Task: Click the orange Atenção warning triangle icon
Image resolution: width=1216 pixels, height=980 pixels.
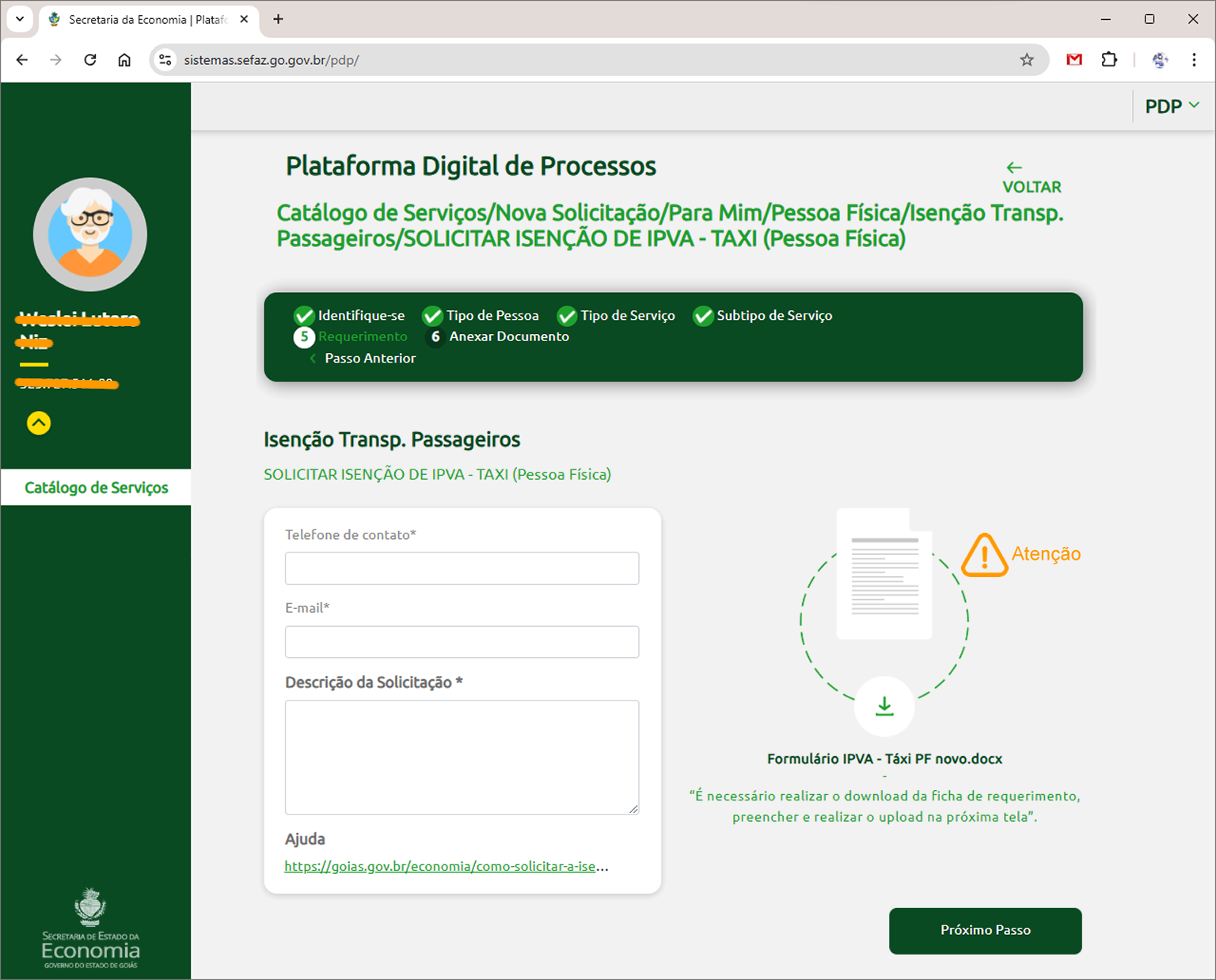Action: [983, 555]
